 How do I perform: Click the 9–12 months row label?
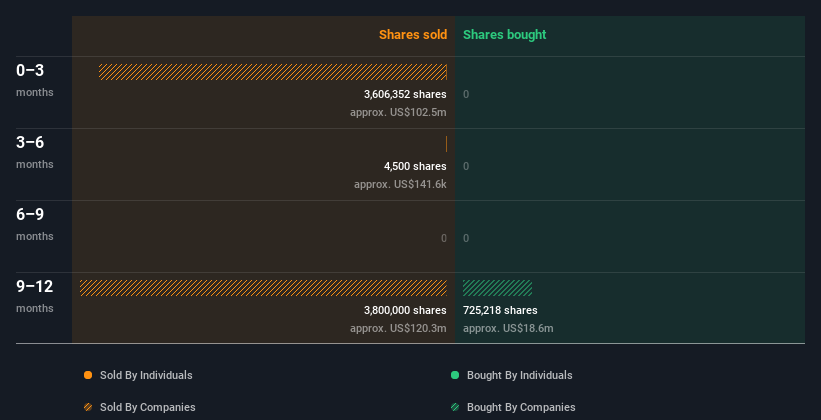click(35, 296)
